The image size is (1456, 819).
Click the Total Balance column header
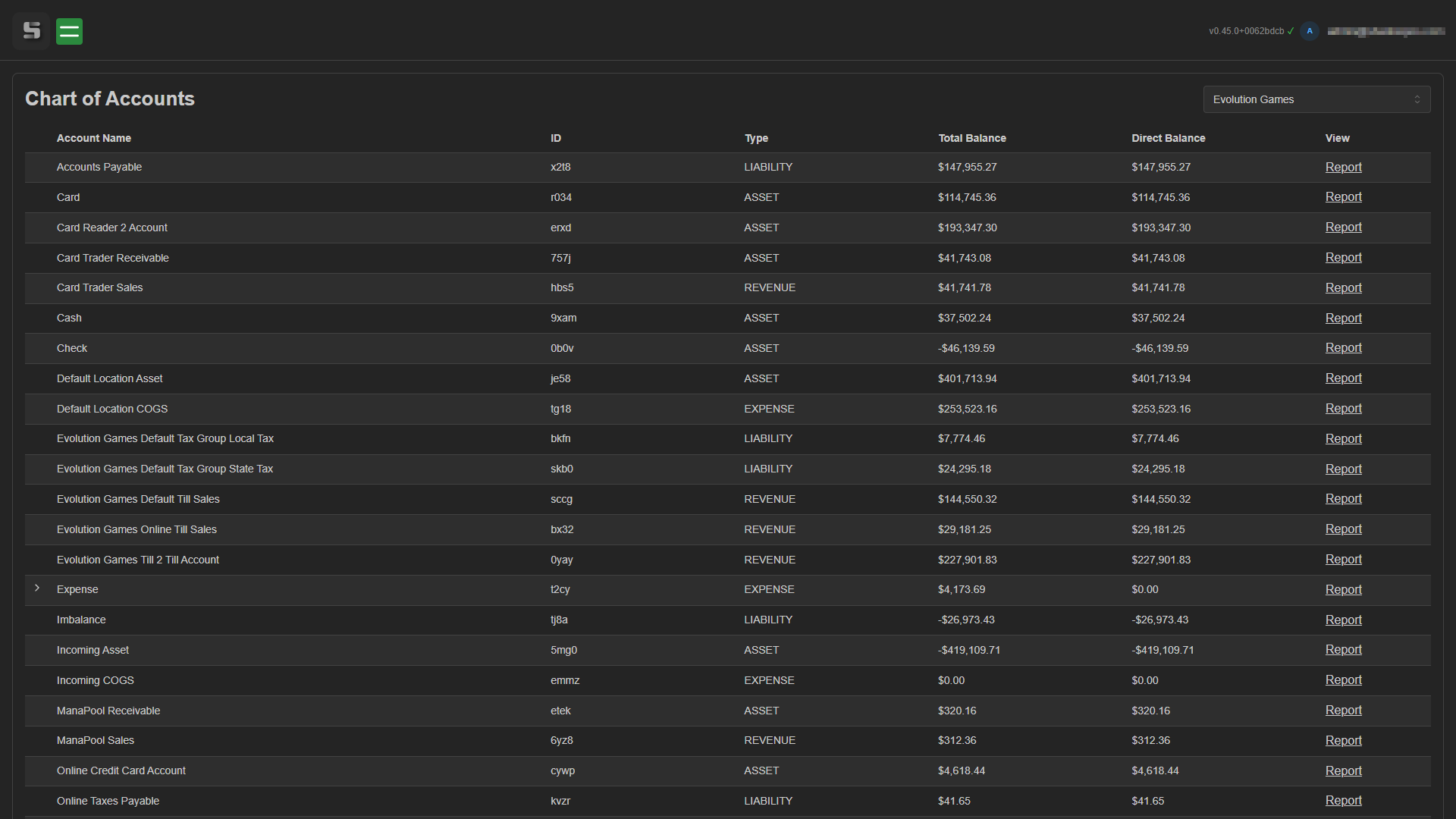tap(971, 138)
